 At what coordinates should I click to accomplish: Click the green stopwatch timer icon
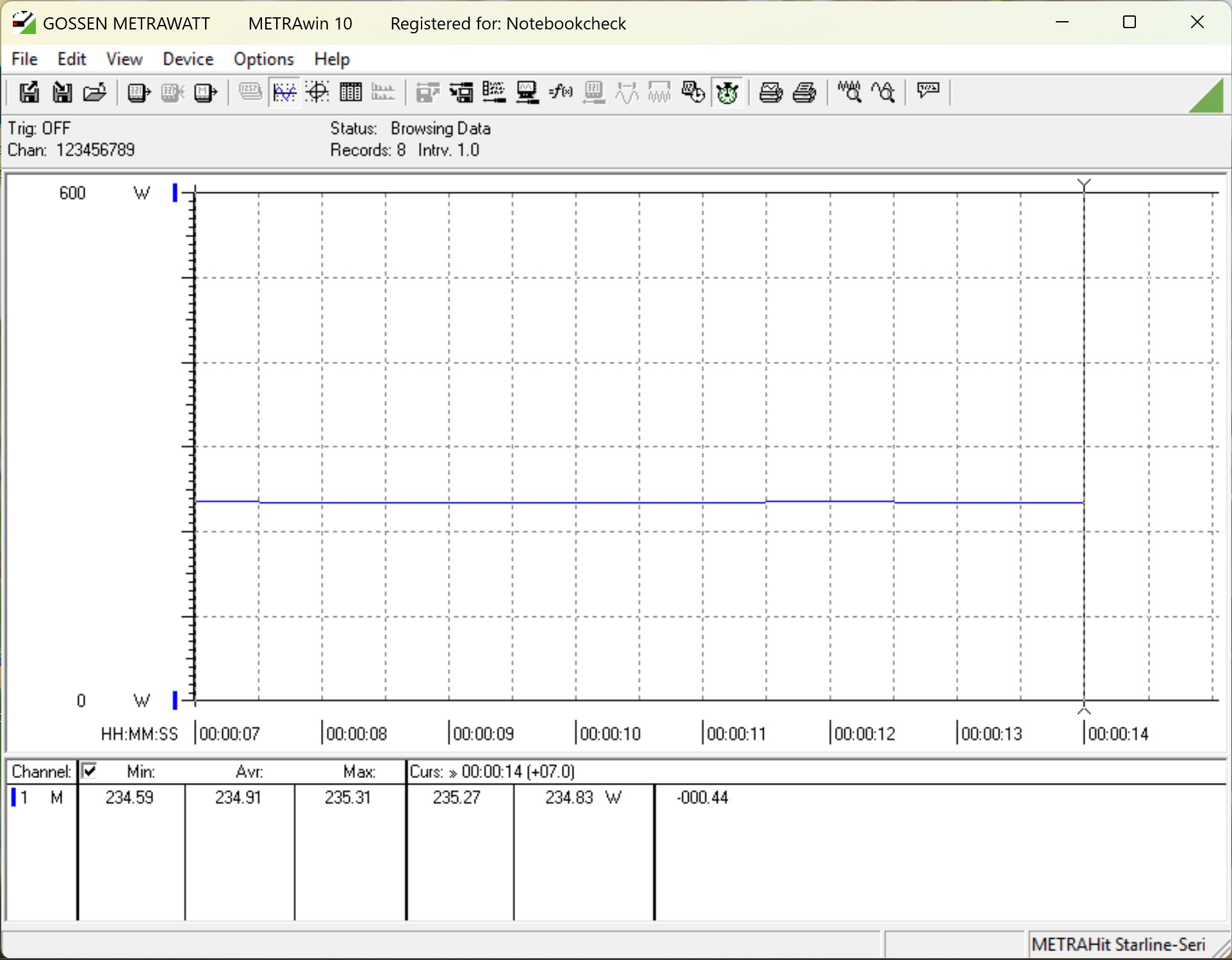tap(727, 93)
